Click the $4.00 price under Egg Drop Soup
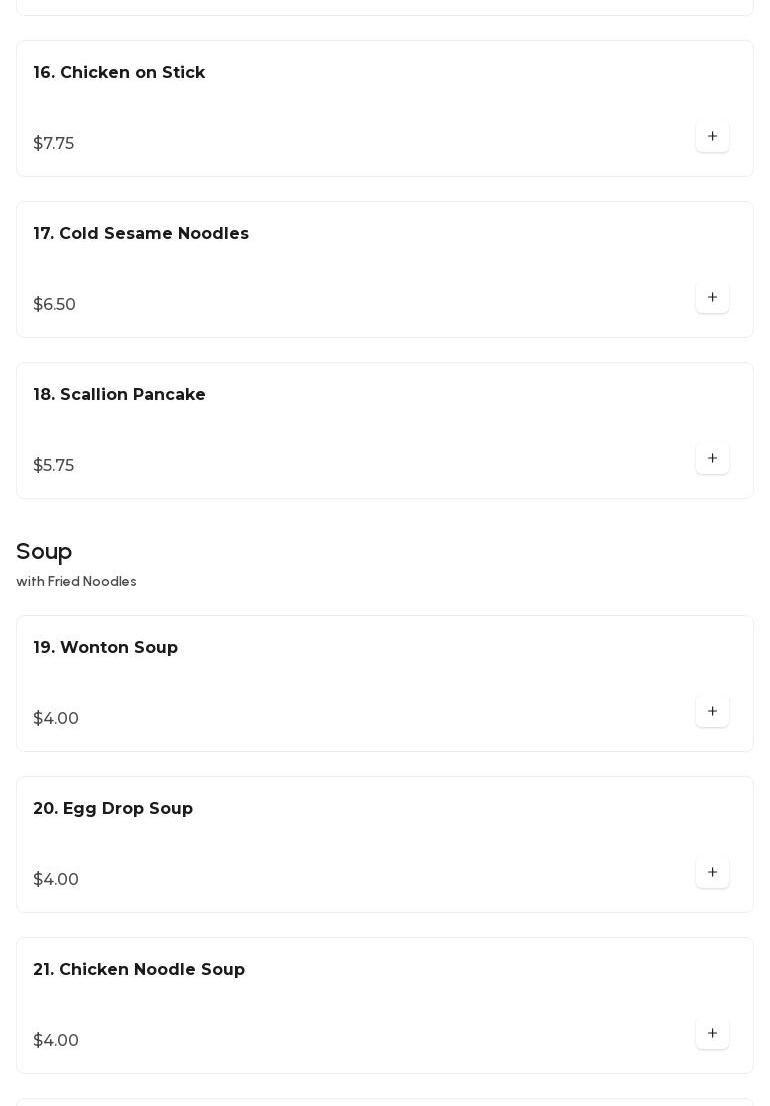The image size is (770, 1106). pyautogui.click(x=56, y=880)
